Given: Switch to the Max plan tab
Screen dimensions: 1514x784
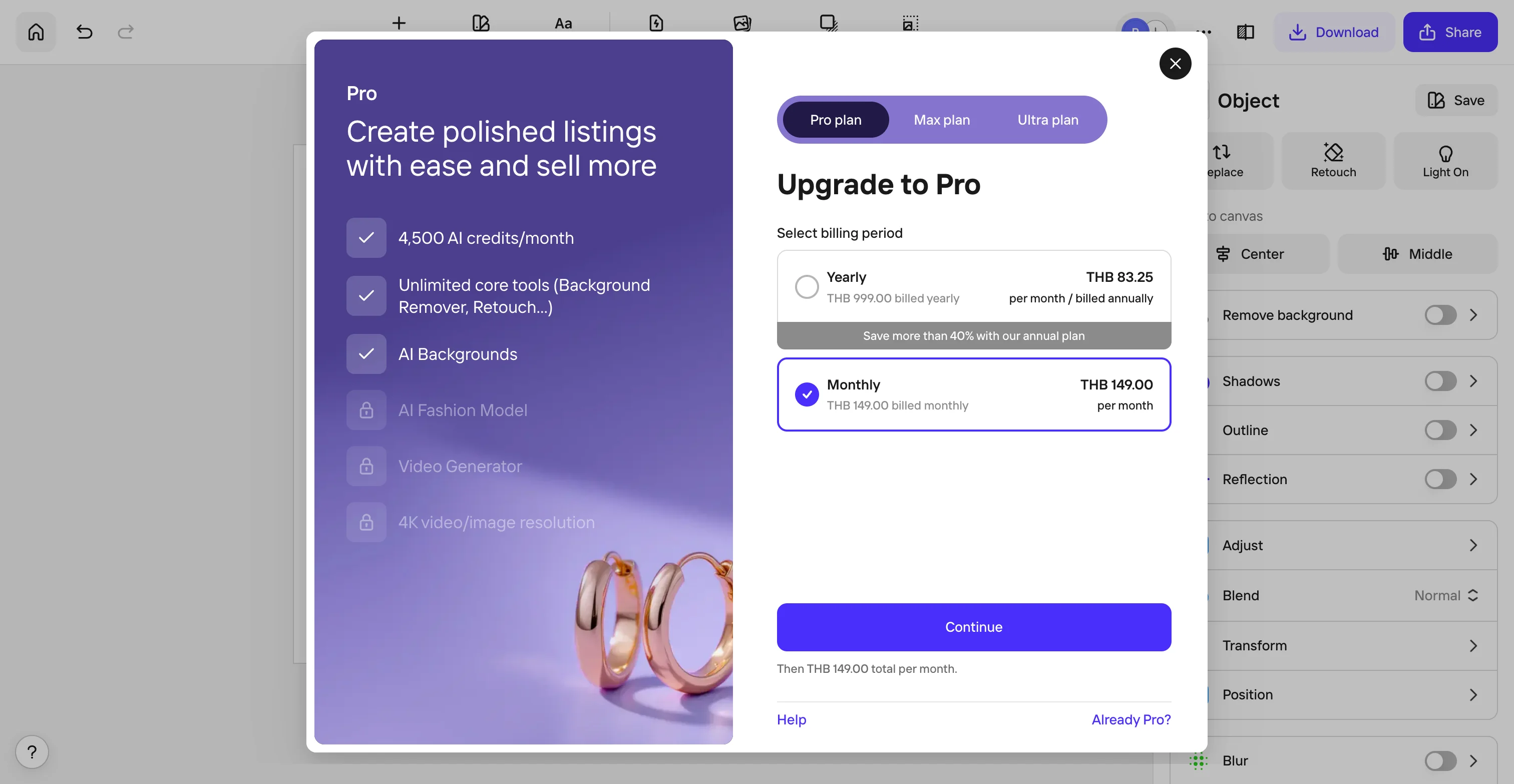Looking at the screenshot, I should click(942, 119).
